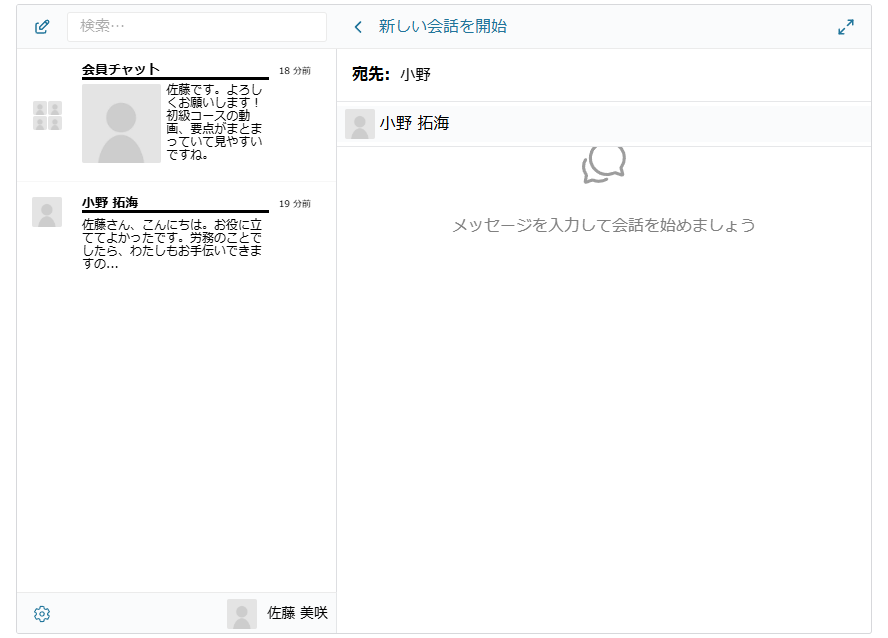Click the compose new message pencil icon

tap(42, 27)
